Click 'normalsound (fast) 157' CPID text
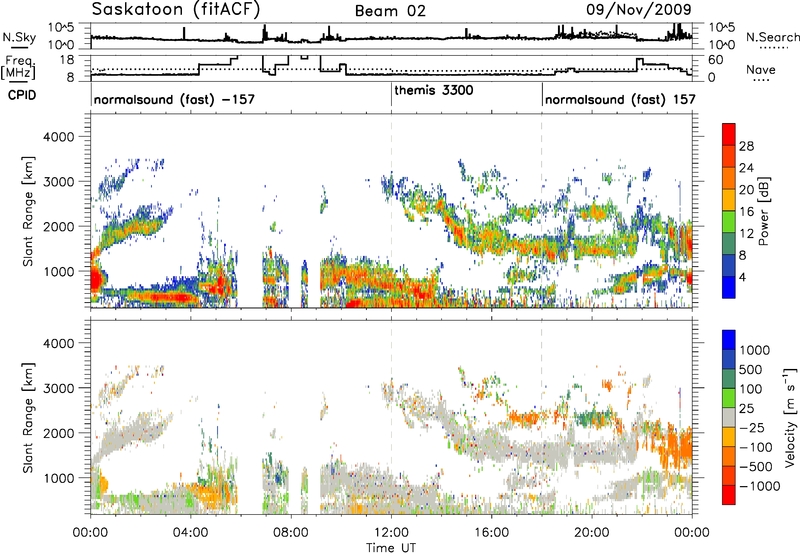Image resolution: width=800 pixels, height=554 pixels. click(x=620, y=99)
